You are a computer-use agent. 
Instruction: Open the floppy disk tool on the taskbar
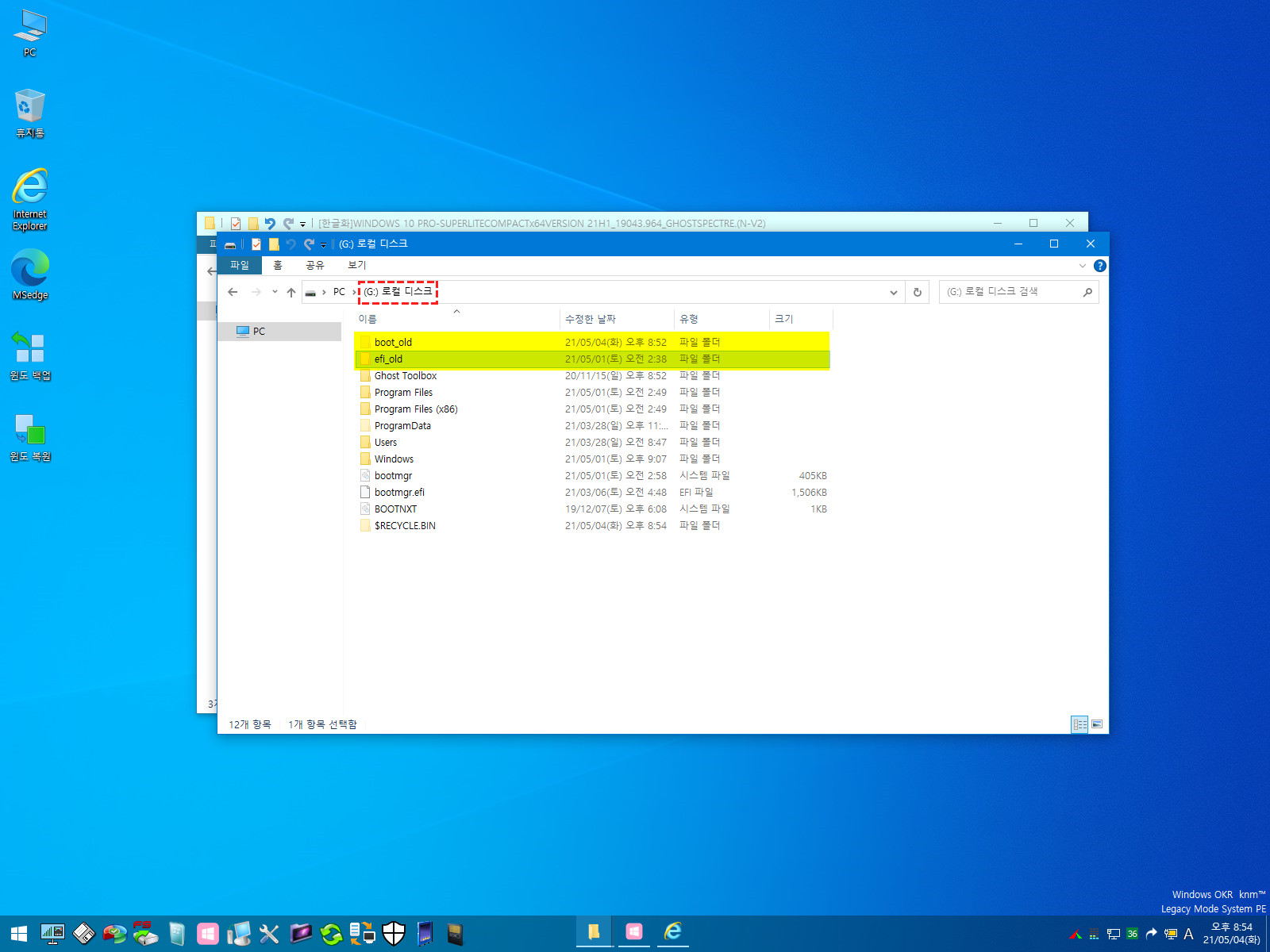[83, 934]
